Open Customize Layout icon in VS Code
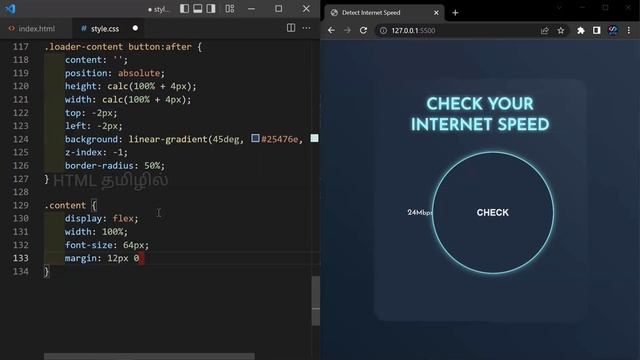This screenshot has width=640, height=360. (x=230, y=9)
